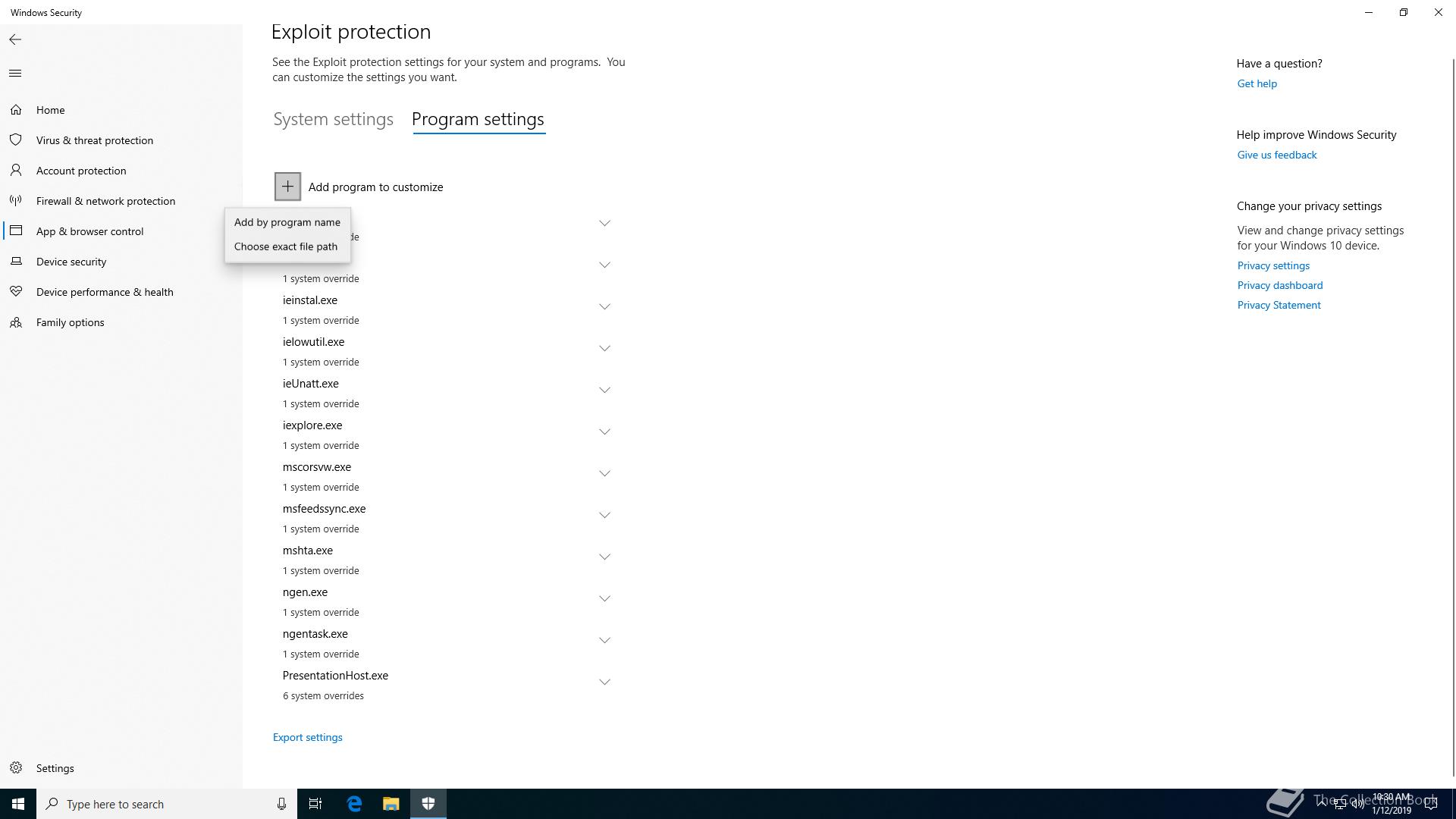
Task: Open Settings gear in sidebar
Action: pyautogui.click(x=16, y=768)
